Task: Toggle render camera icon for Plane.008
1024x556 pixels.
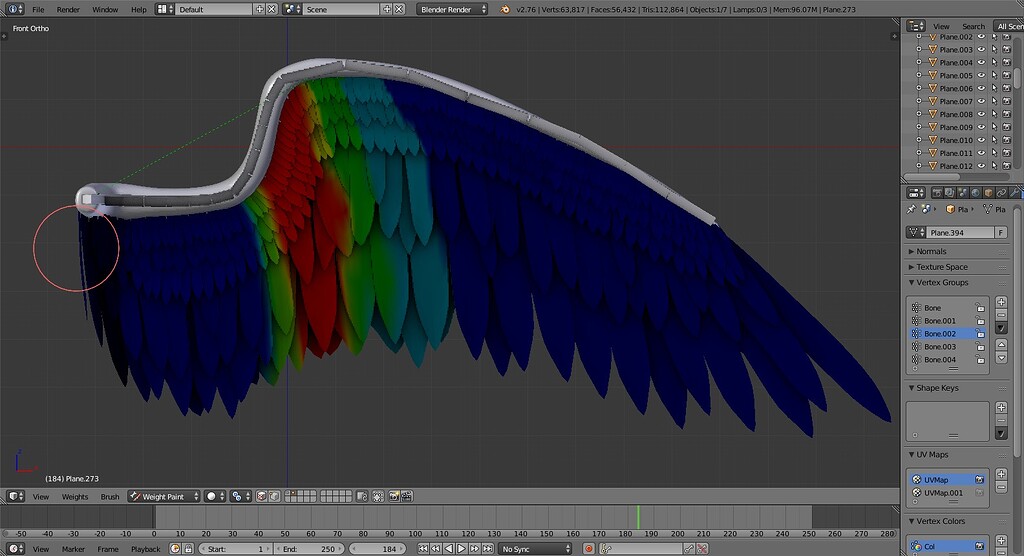Action: (1006, 114)
